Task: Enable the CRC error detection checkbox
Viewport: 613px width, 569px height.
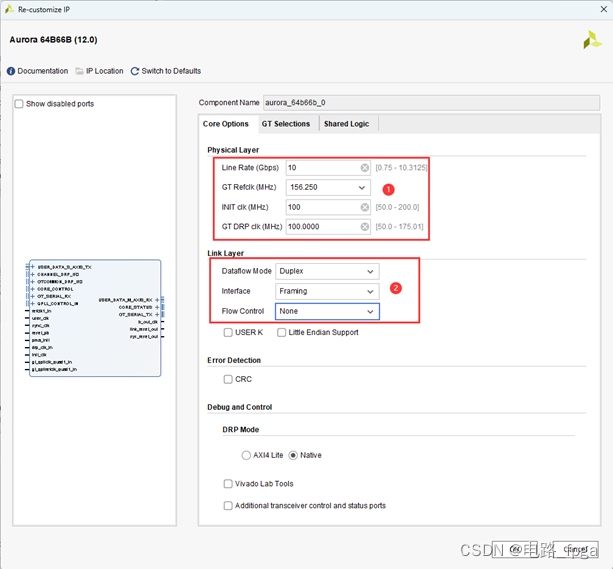Action: (x=228, y=379)
